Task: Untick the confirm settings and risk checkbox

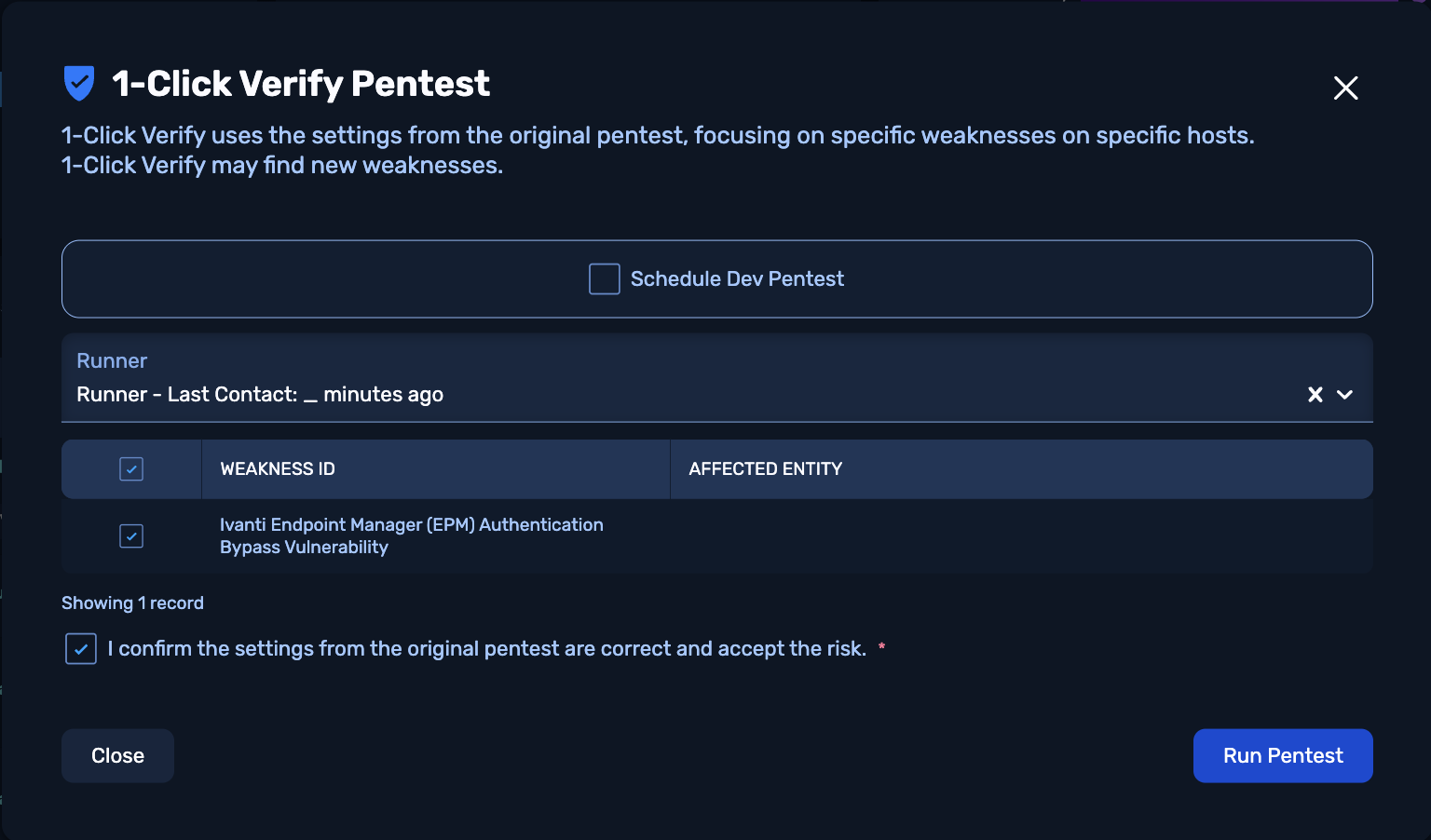Action: 81,649
